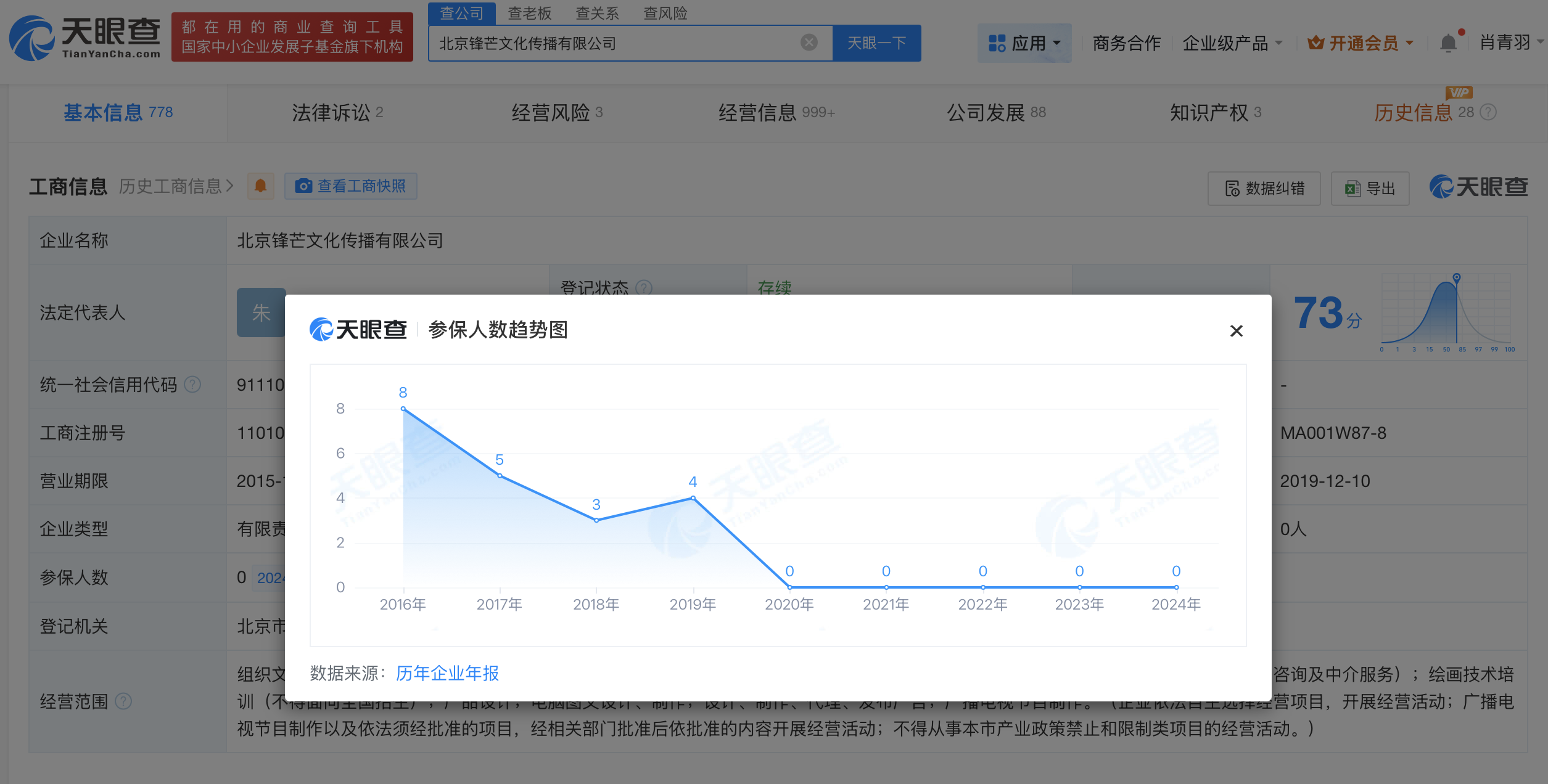1548x784 pixels.
Task: Click help icon beside 历史信息 tab
Action: (x=1489, y=112)
